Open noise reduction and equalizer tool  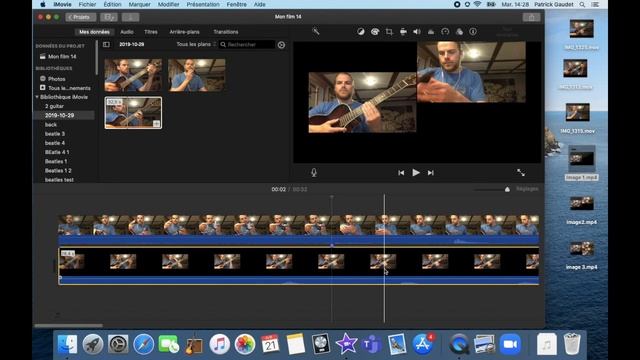click(x=431, y=31)
